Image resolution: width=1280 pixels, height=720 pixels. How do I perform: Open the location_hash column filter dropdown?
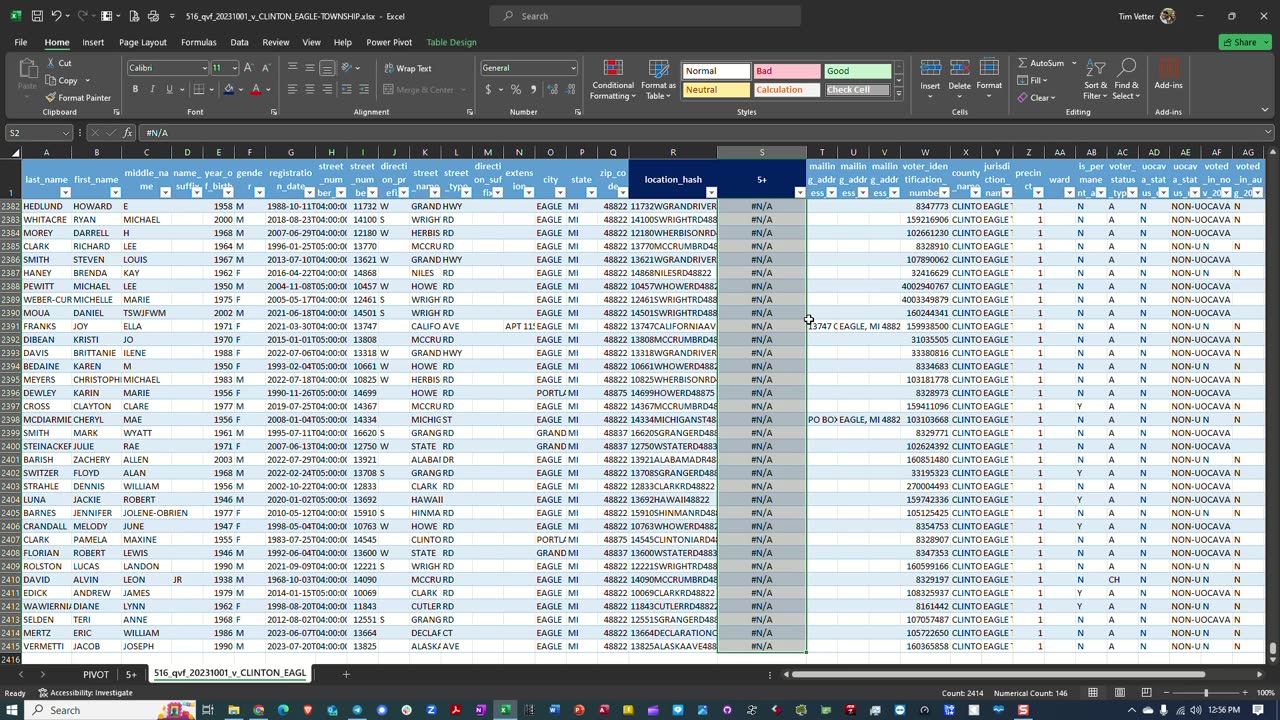point(711,193)
